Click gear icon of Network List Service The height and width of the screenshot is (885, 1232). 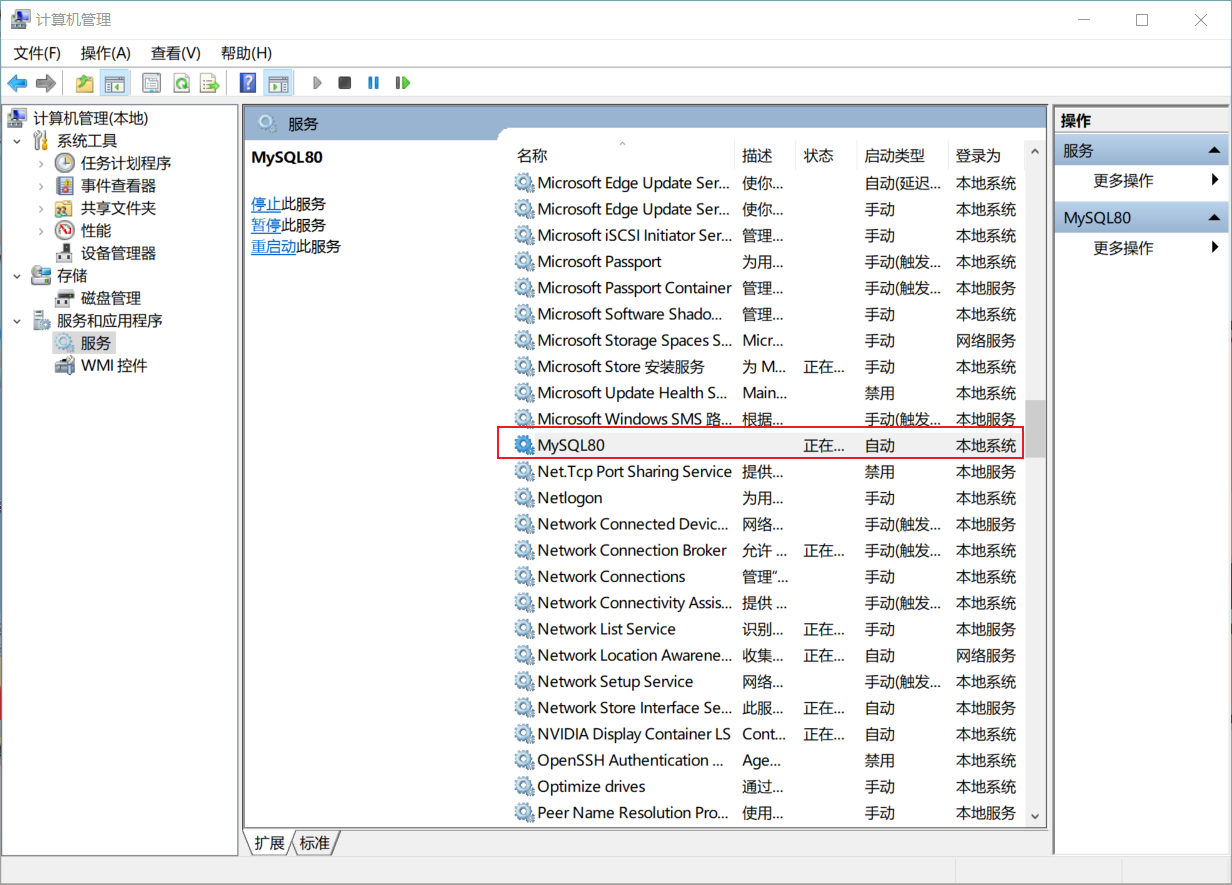point(524,629)
